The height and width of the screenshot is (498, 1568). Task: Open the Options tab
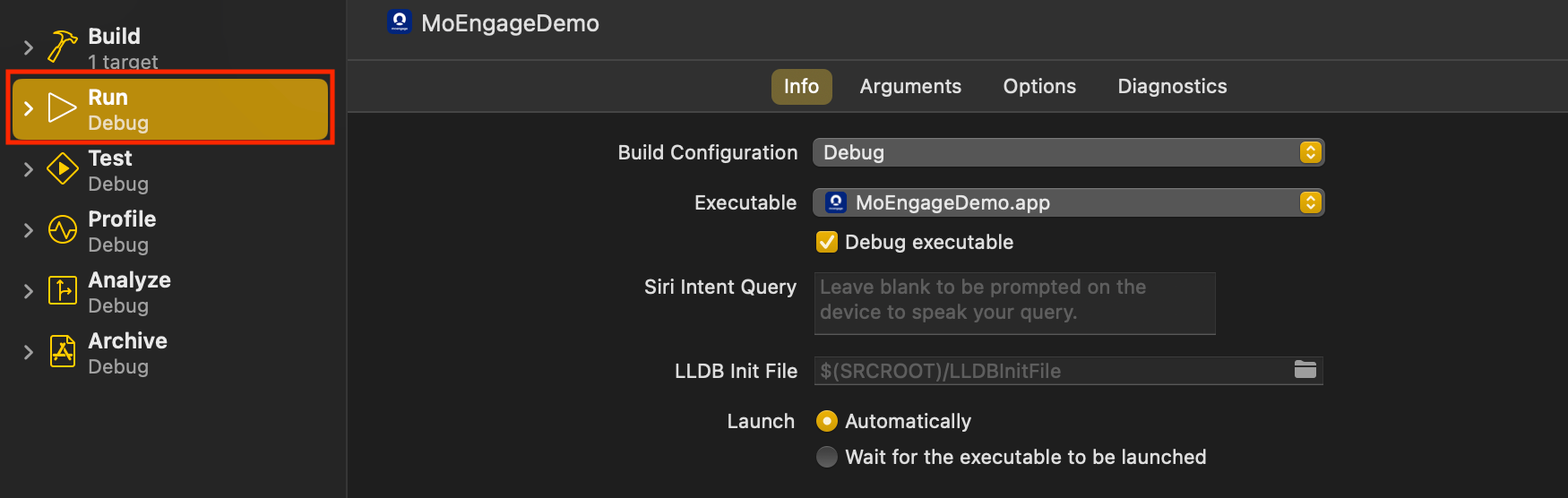point(1039,87)
